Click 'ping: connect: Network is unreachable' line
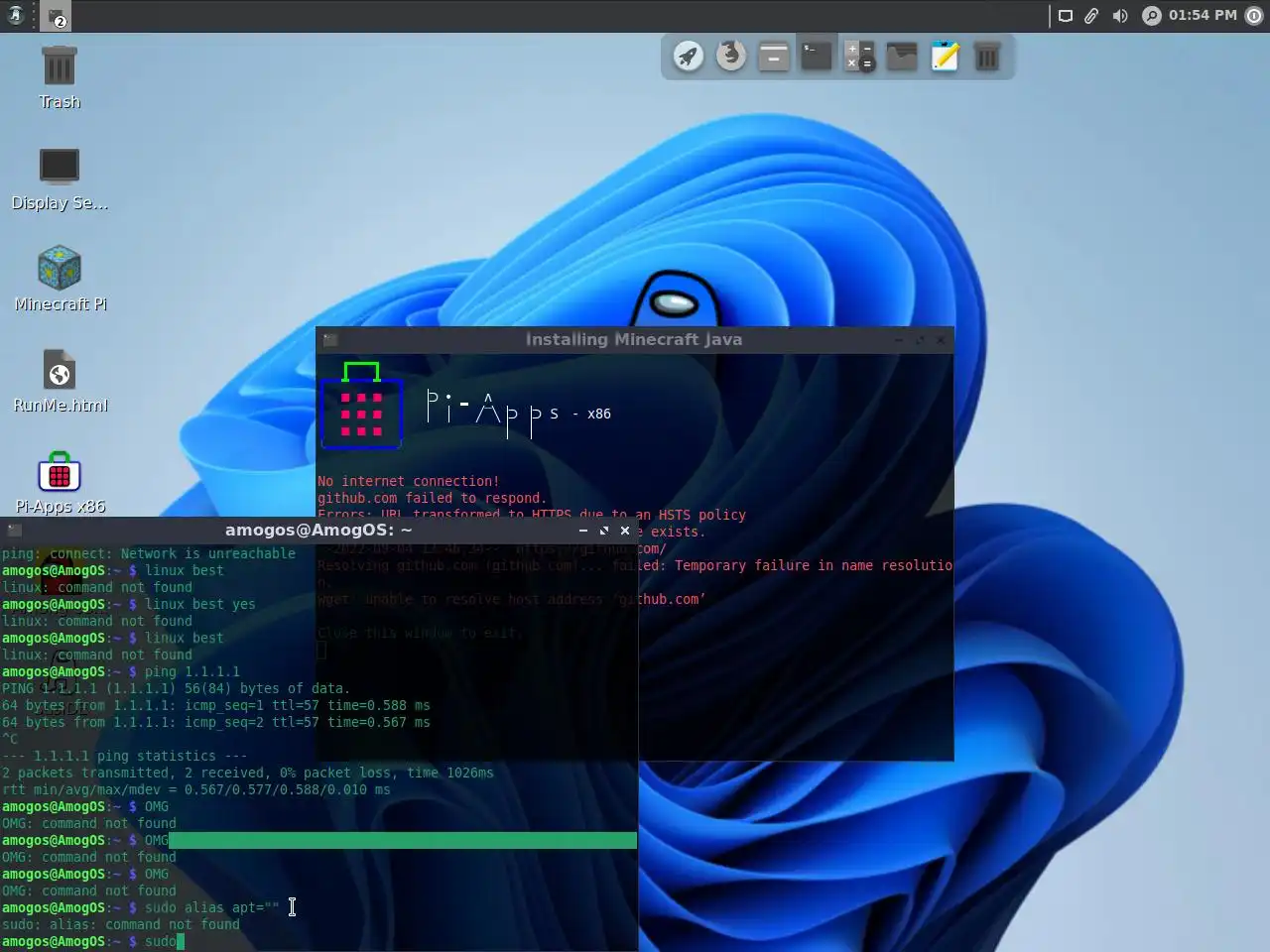1270x952 pixels. (x=148, y=553)
